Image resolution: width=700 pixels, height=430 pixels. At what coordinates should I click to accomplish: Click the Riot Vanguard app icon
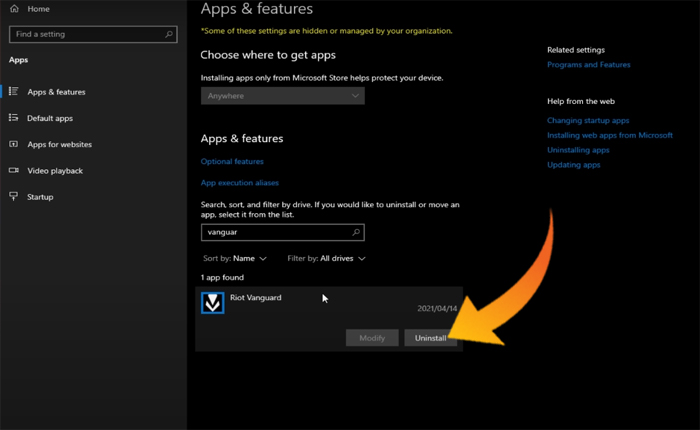(x=212, y=303)
